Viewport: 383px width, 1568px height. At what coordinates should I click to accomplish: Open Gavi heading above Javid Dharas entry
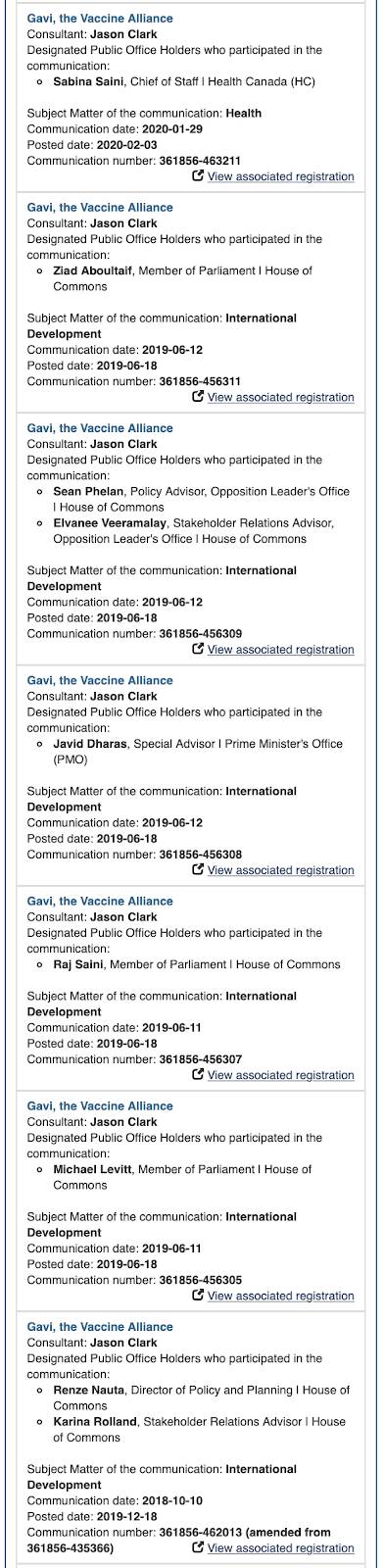pyautogui.click(x=100, y=680)
